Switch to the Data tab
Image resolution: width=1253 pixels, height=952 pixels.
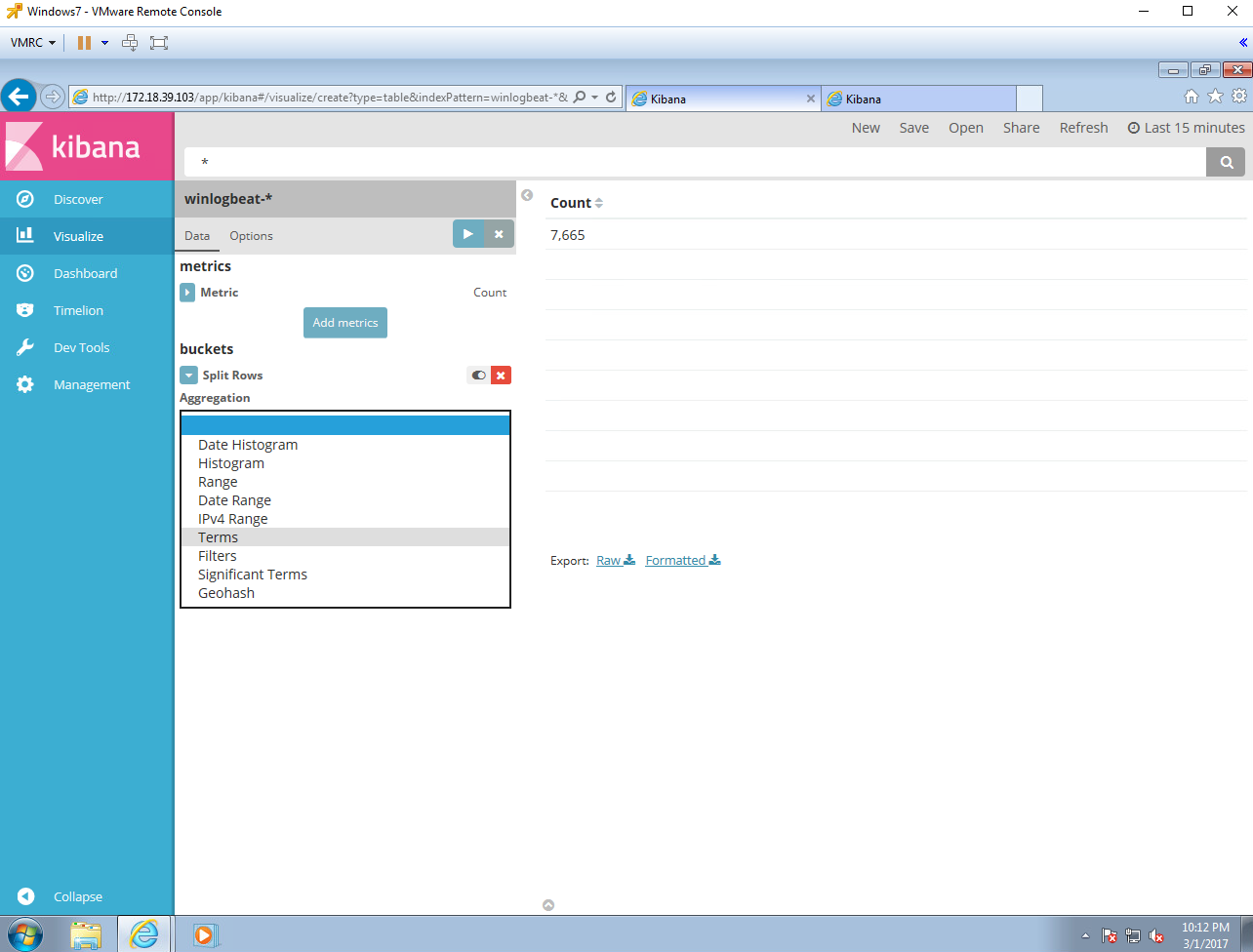[x=197, y=236]
